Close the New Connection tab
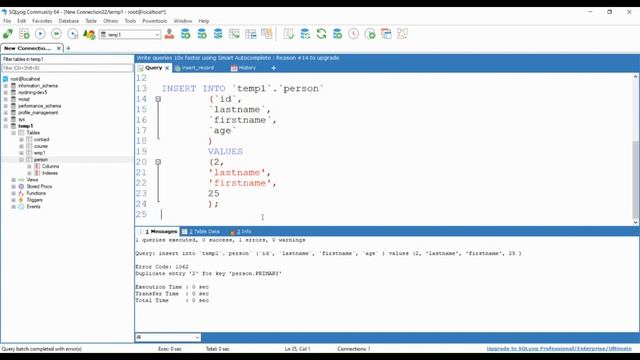 click(58, 48)
